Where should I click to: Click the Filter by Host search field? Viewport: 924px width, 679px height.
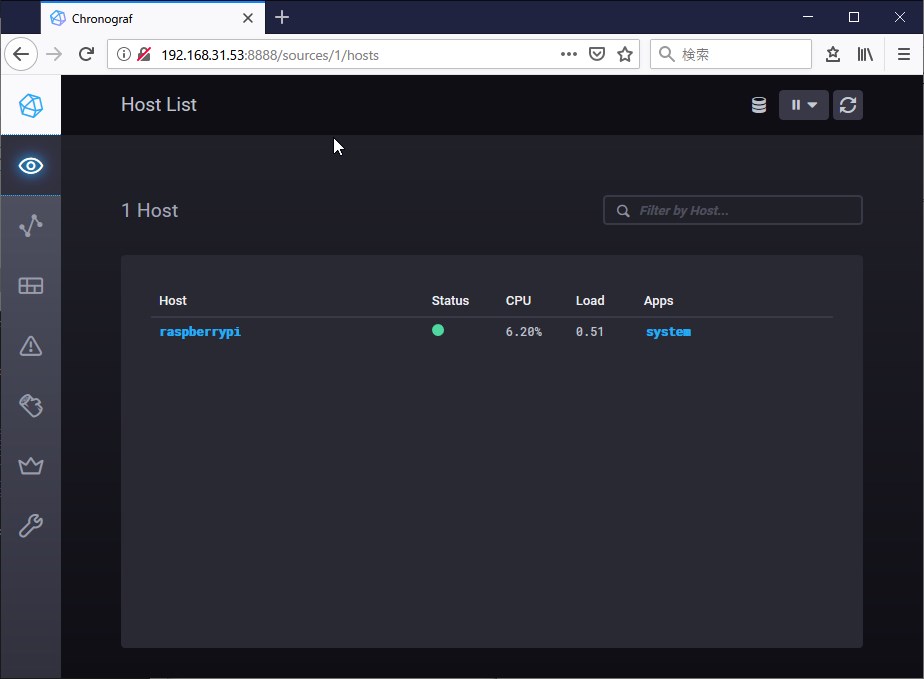[732, 210]
